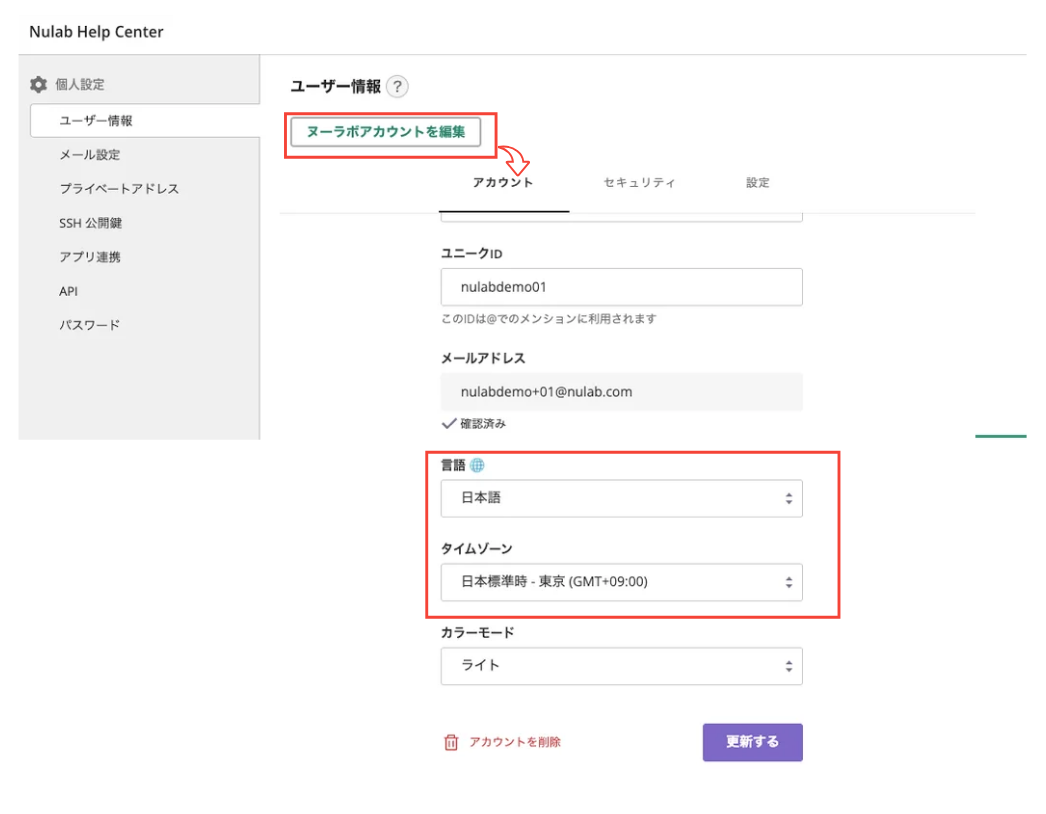Click the text このIDは@でのメンションに利用されます
1046x814 pixels.
click(x=548, y=319)
